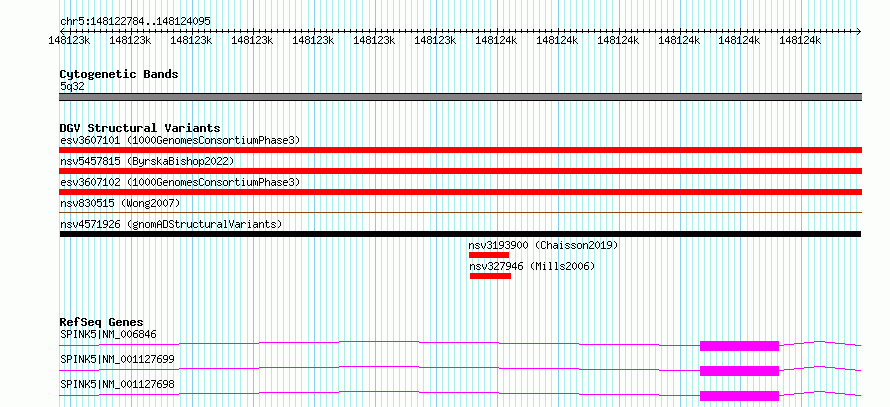Click the nsv830515 (Wong2007) label
The height and width of the screenshot is (407, 890).
coord(120,203)
